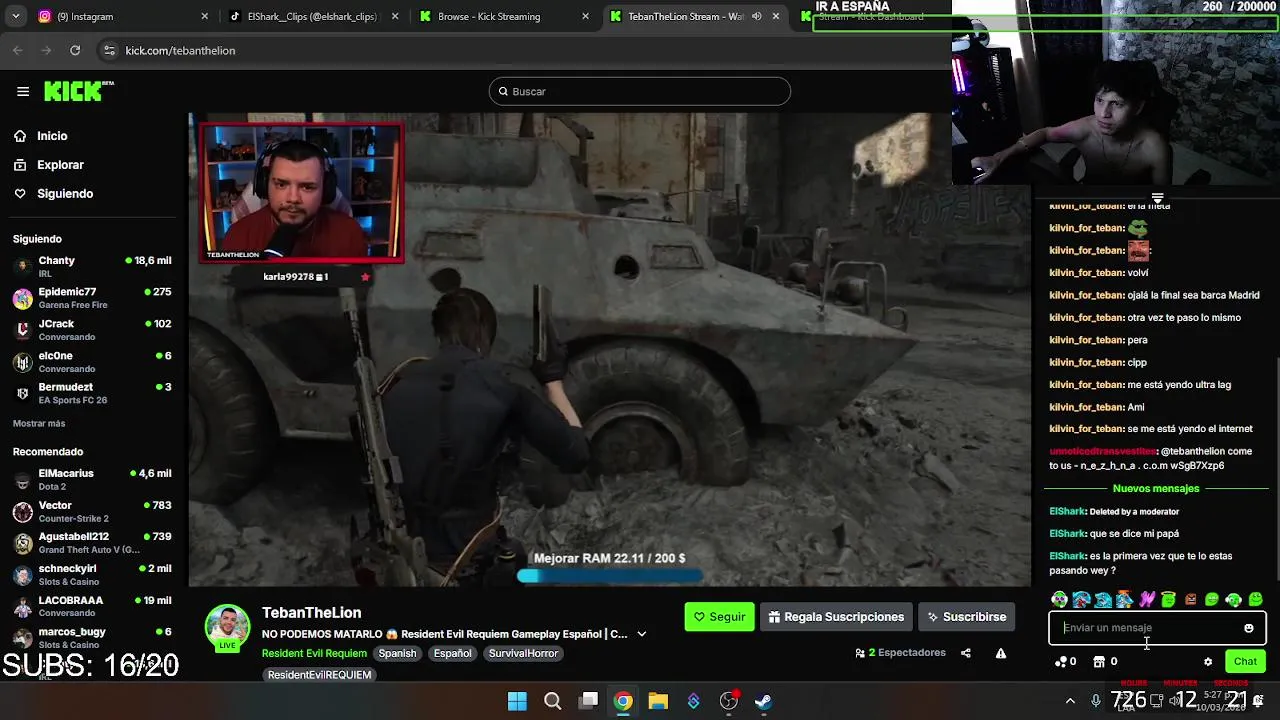Open Agustabell212 recommended channel
This screenshot has height=720, width=1280.
(92, 543)
